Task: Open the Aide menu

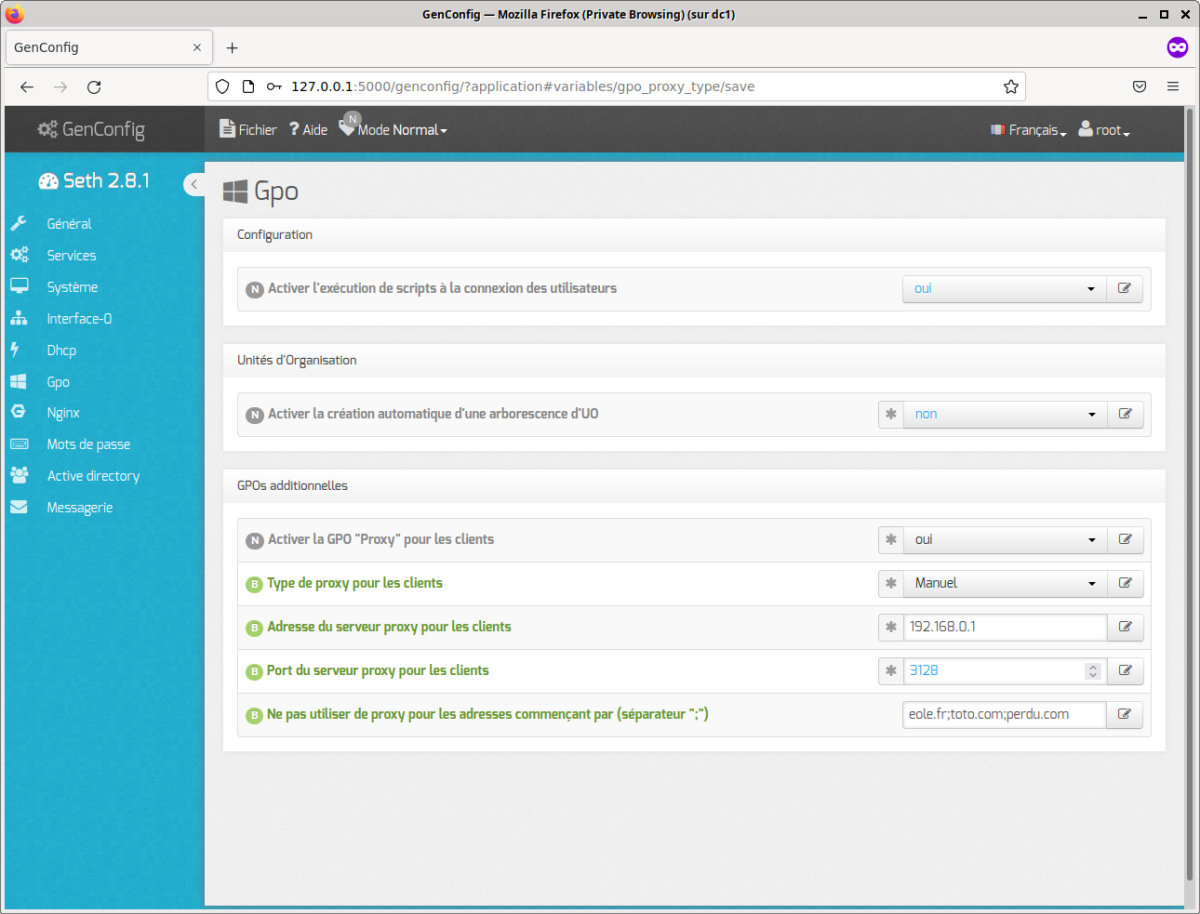Action: tap(308, 130)
